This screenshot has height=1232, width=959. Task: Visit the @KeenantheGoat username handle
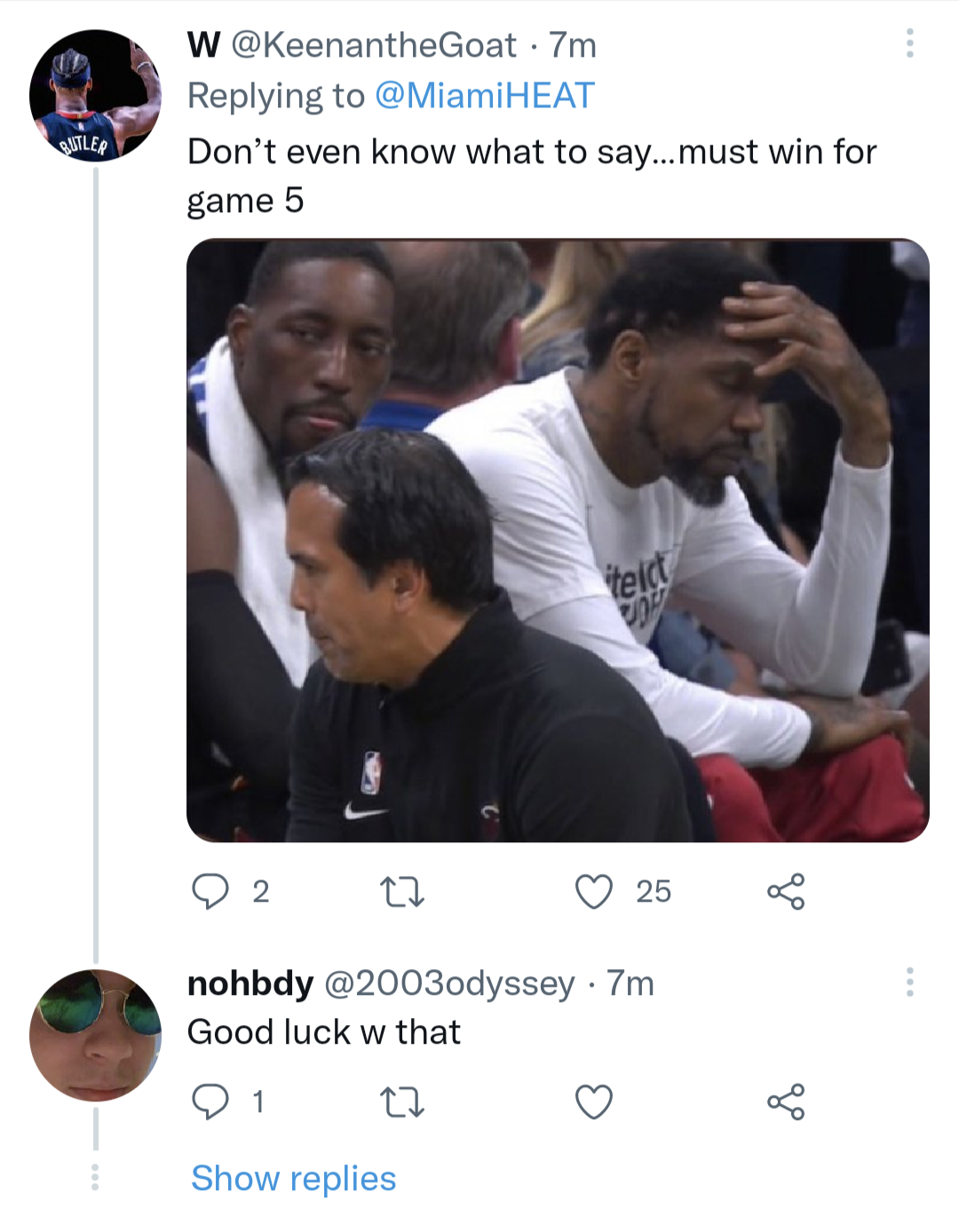pos(374,45)
